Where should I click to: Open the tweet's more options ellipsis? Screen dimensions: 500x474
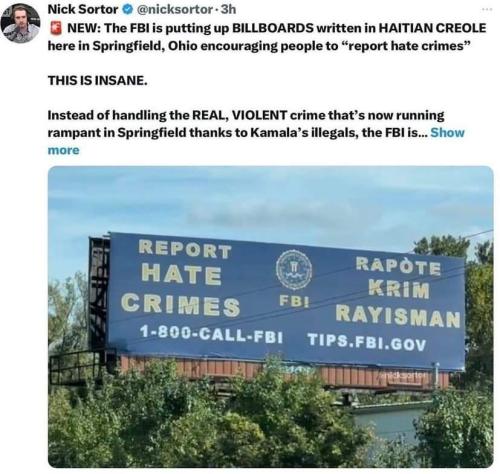[x=487, y=10]
